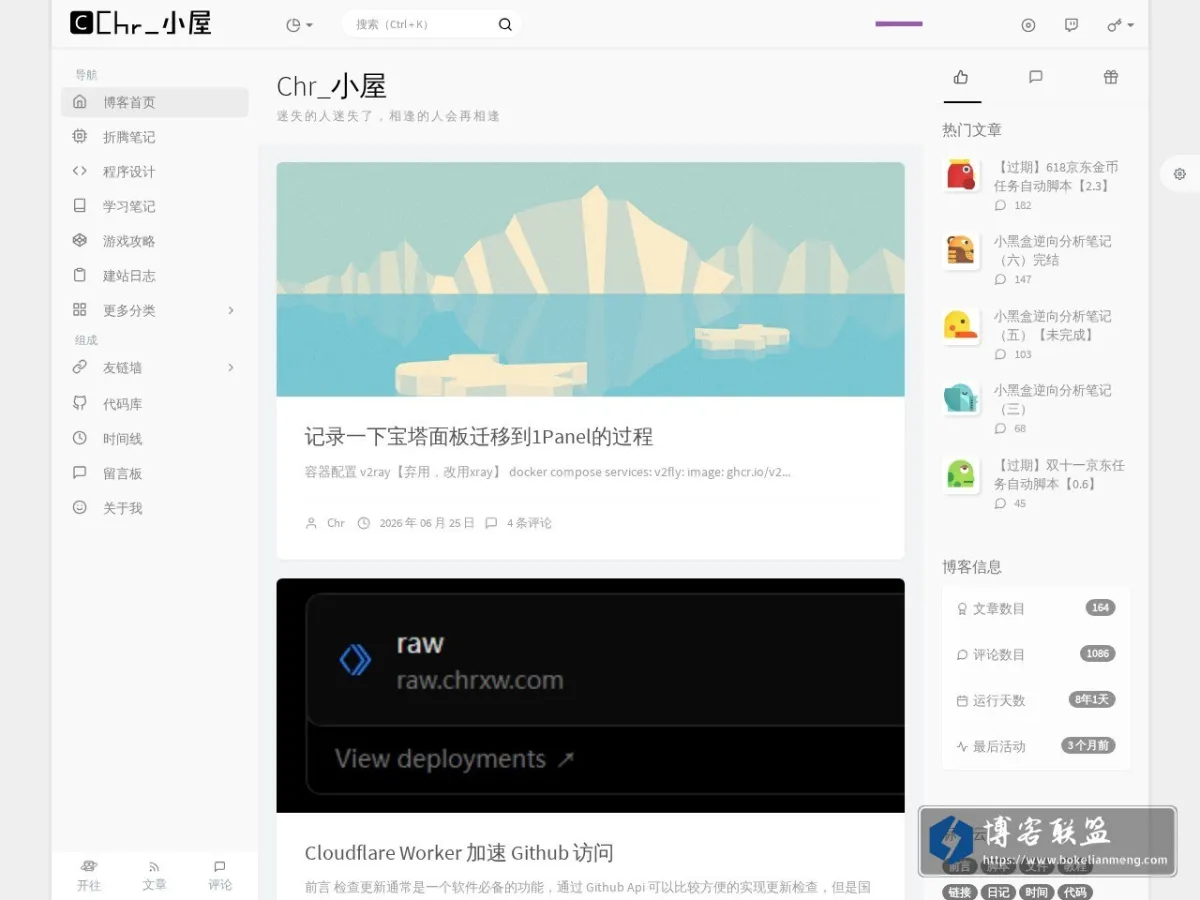Open 【过期】双十一京东任务自动脚本

[1059, 474]
